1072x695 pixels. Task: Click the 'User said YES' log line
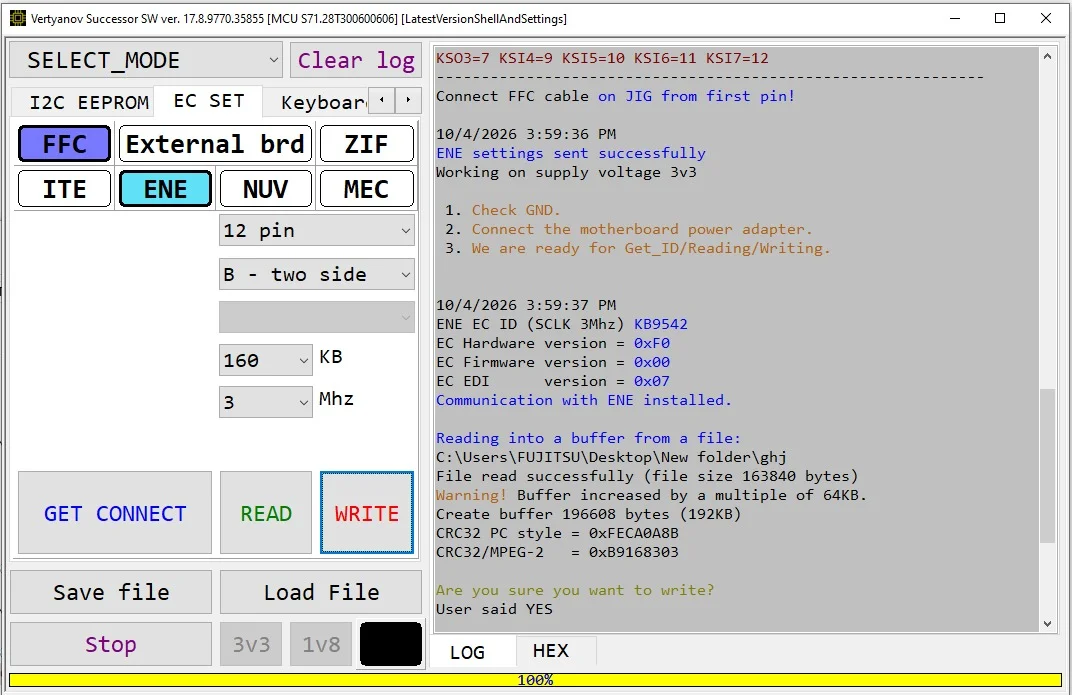[494, 609]
